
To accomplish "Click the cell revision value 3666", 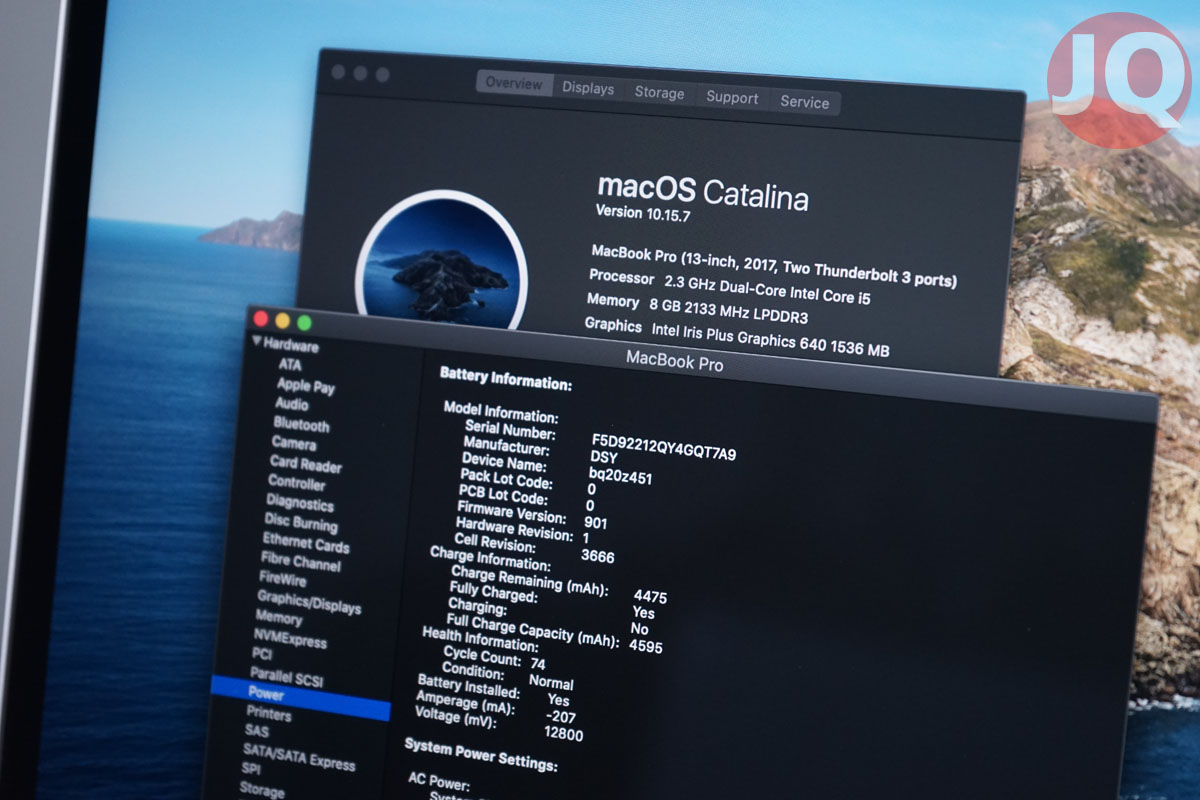I will pos(597,556).
